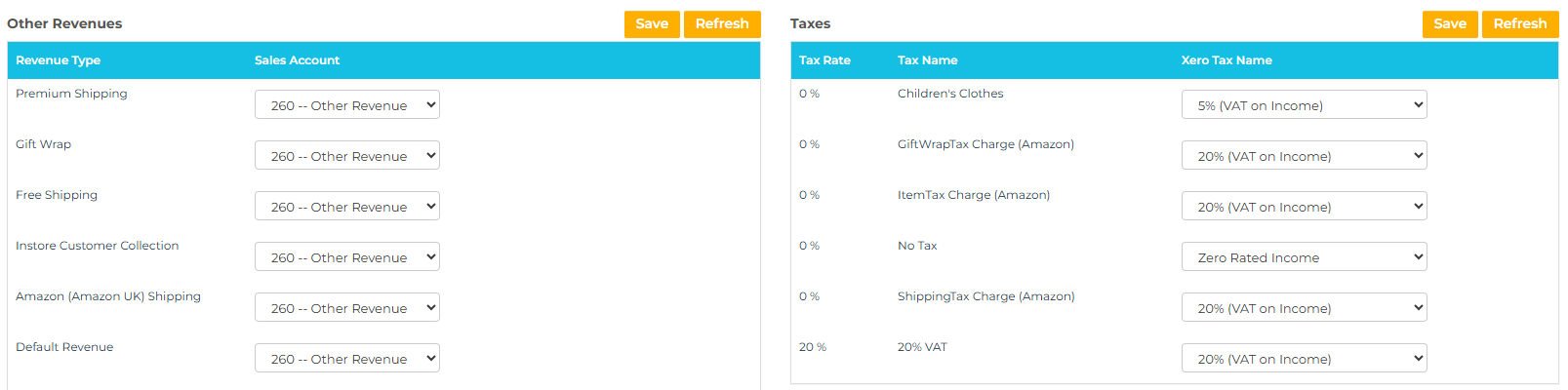
Task: Click the Revenue Type column header
Action: click(59, 60)
